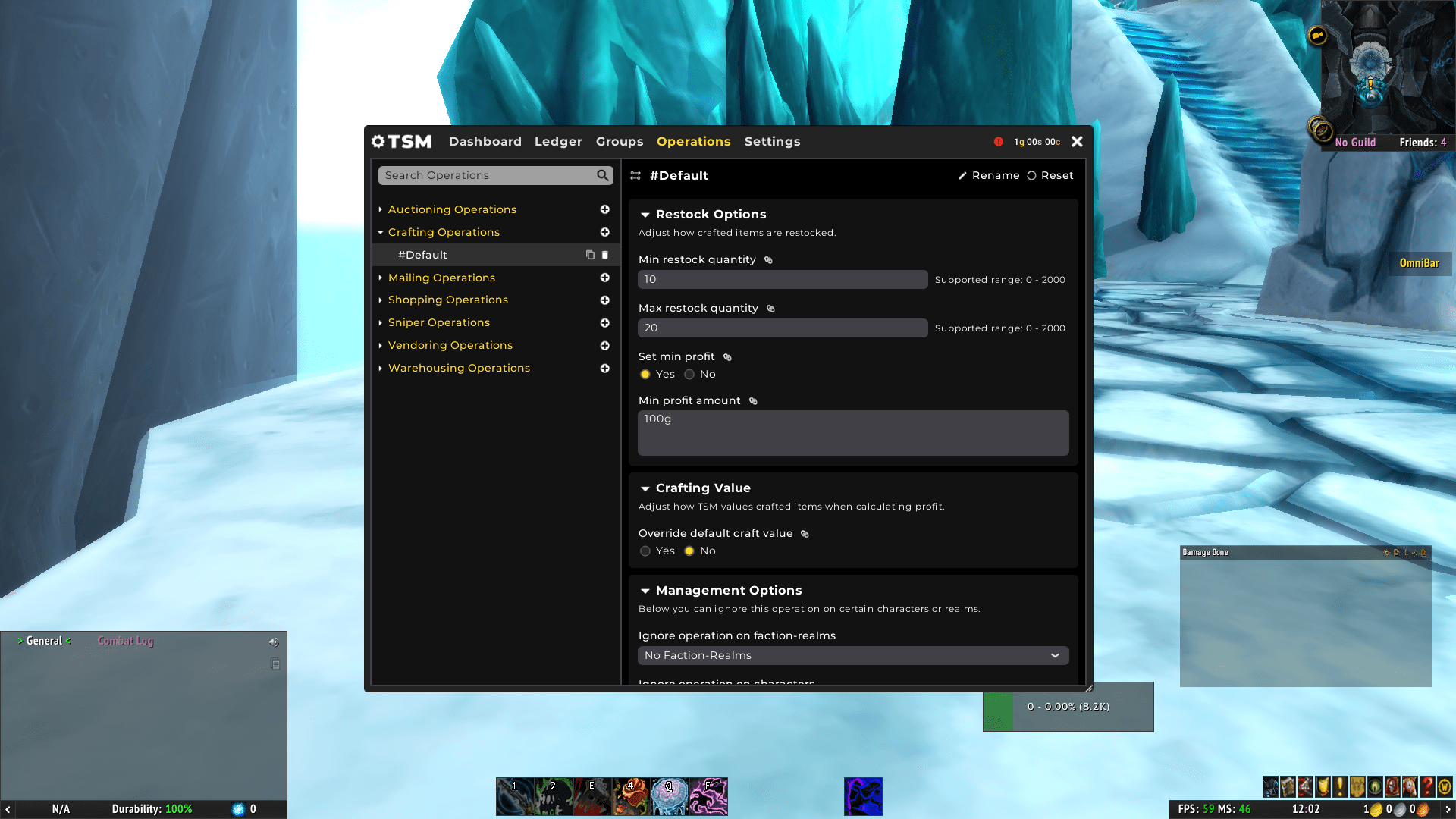Click the Max restock quantity input field
The image size is (1456, 819).
coord(782,328)
